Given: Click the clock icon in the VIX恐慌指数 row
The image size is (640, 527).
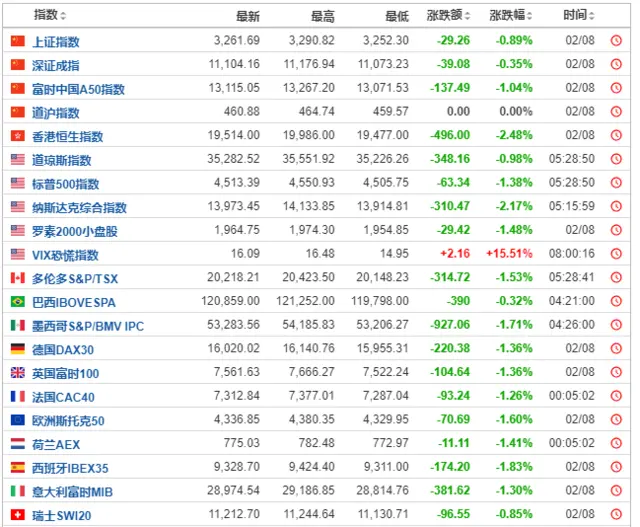Looking at the screenshot, I should (x=616, y=255).
